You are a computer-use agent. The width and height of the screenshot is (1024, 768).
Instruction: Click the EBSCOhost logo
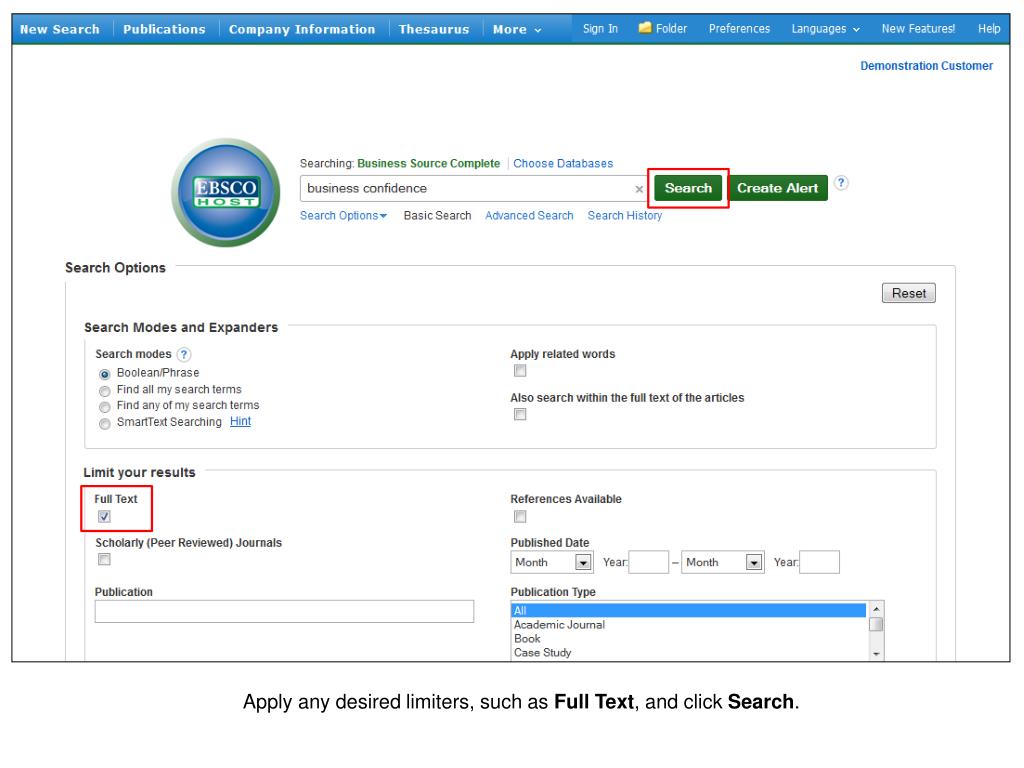tap(225, 193)
